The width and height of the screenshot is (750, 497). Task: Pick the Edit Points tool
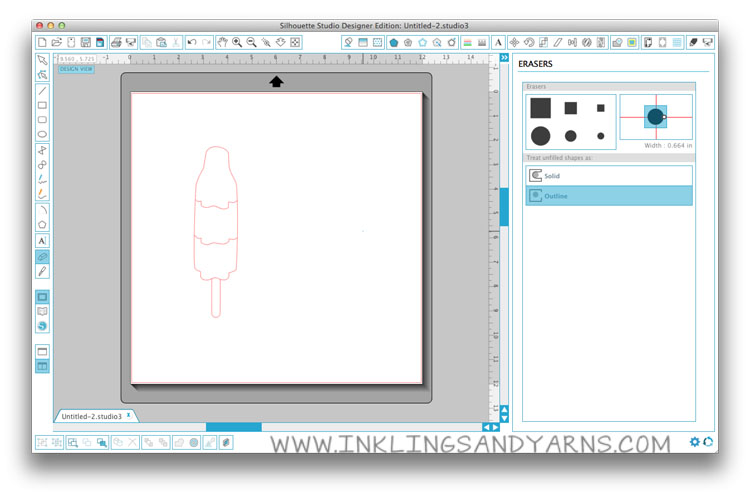(x=42, y=75)
